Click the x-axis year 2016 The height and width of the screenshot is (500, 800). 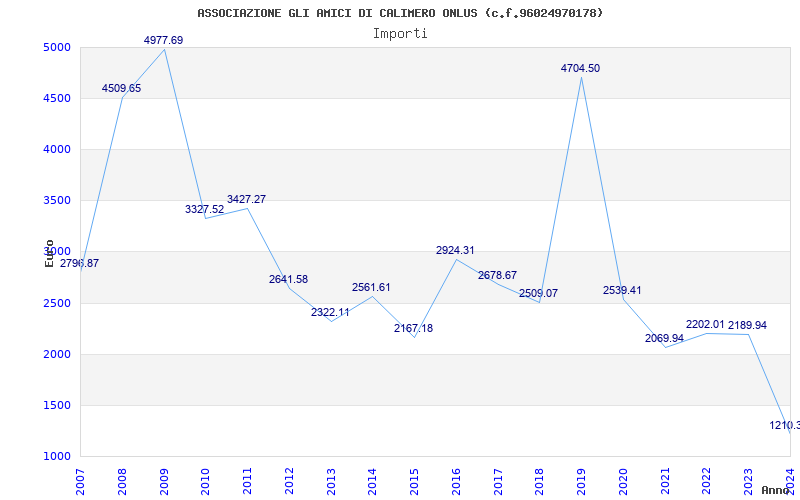(x=456, y=482)
